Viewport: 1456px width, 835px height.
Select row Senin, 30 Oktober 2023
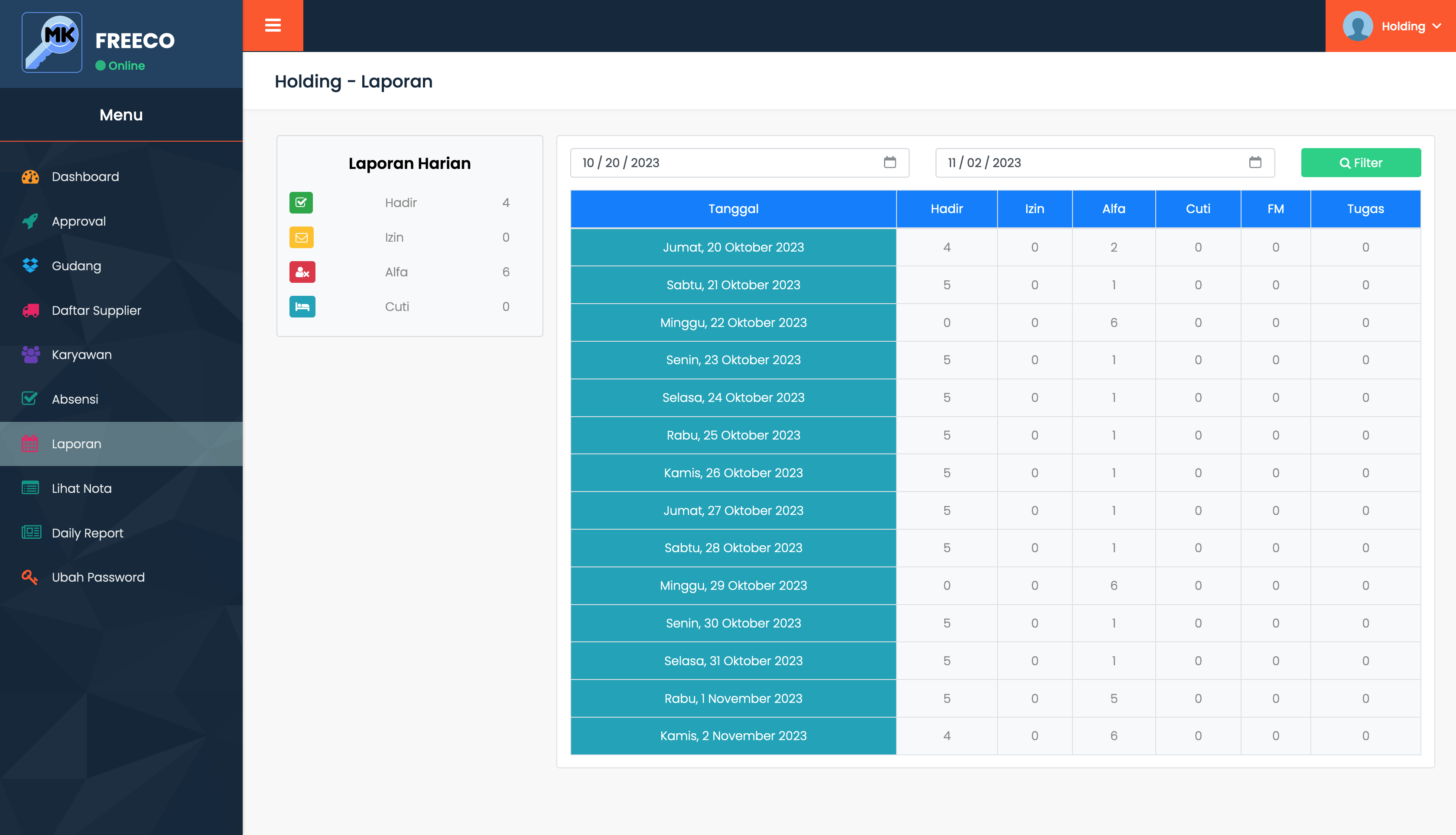(995, 623)
